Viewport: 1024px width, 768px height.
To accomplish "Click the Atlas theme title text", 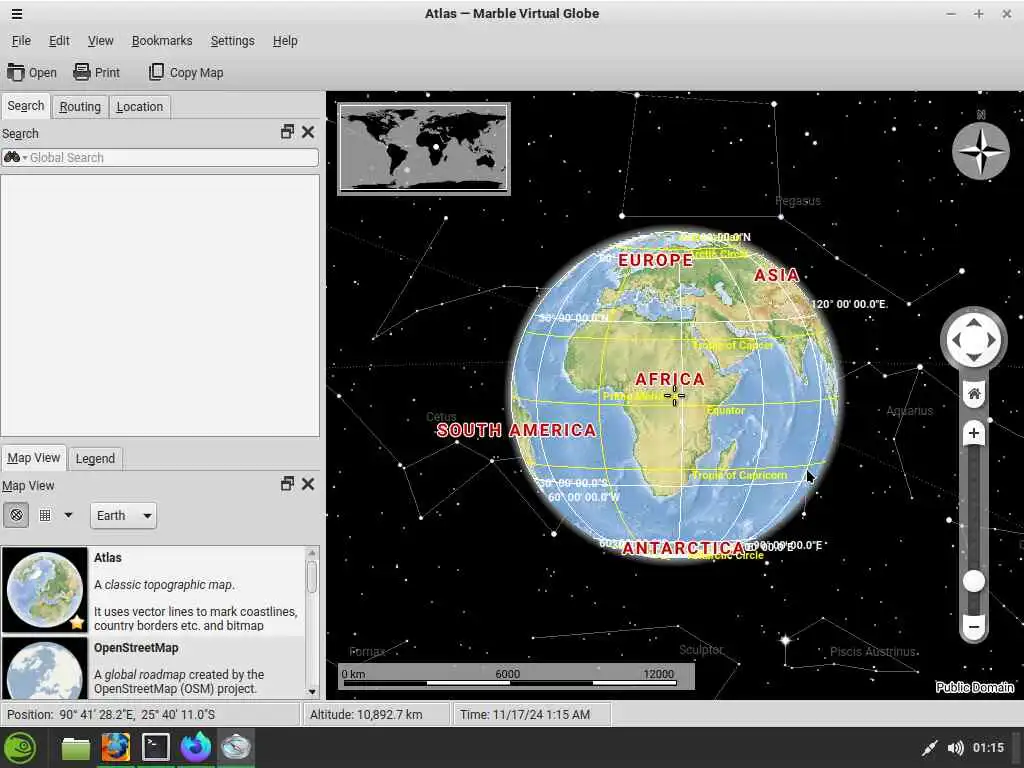I will [108, 558].
